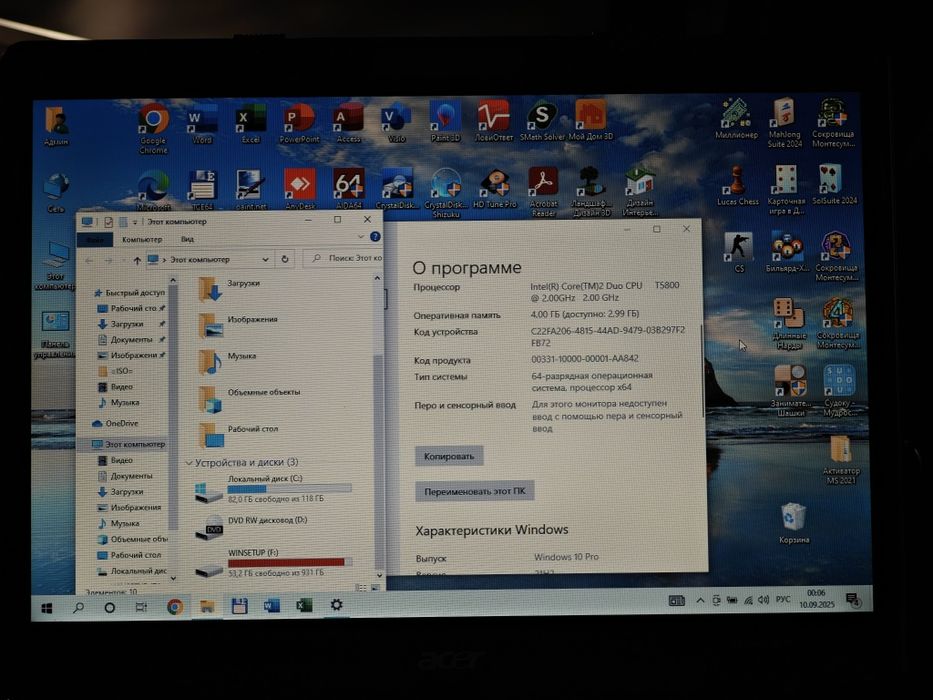Open the Settings gear on taskbar

point(336,605)
